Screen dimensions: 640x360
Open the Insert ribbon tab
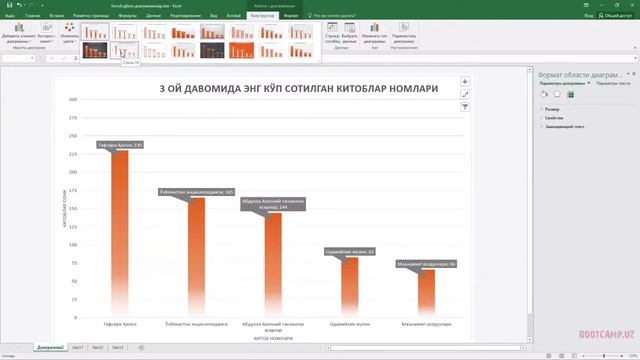[57, 16]
